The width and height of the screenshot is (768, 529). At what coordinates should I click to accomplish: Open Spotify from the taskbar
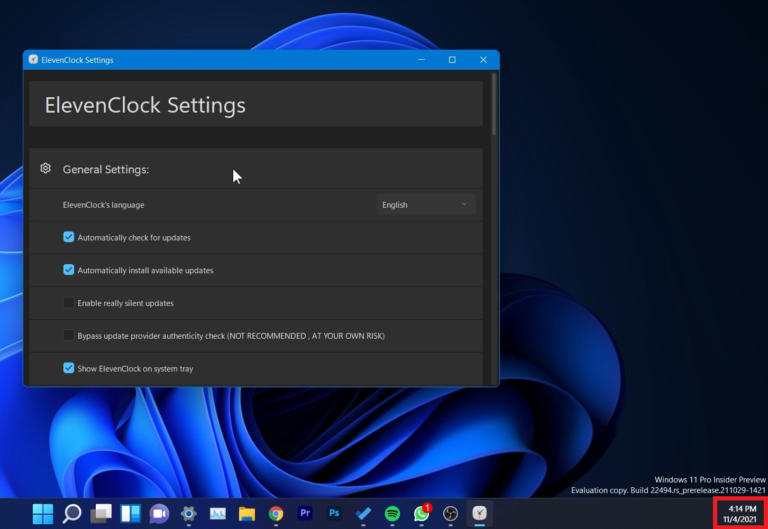392,513
